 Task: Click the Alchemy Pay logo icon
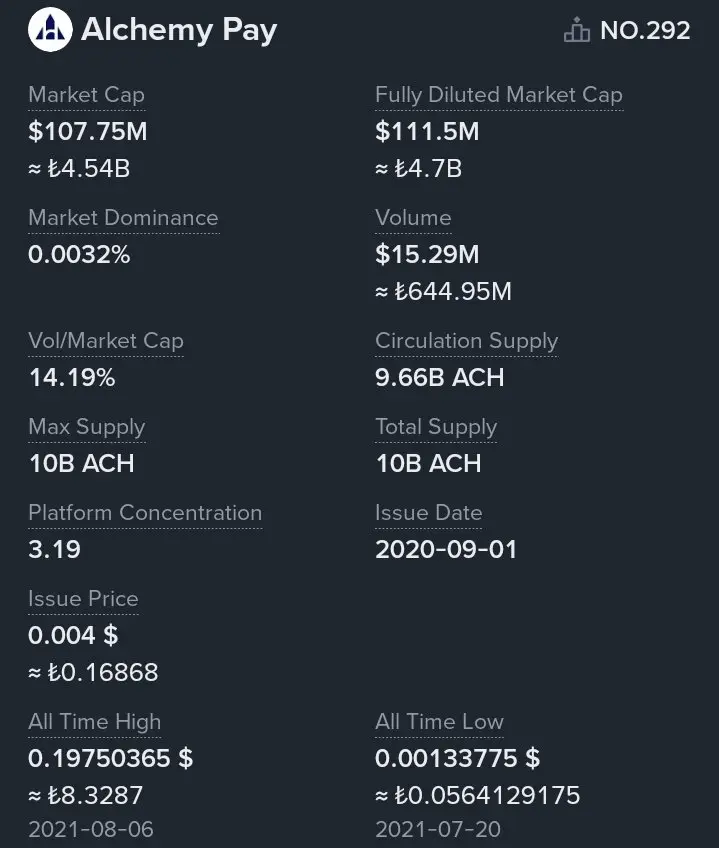(x=50, y=29)
